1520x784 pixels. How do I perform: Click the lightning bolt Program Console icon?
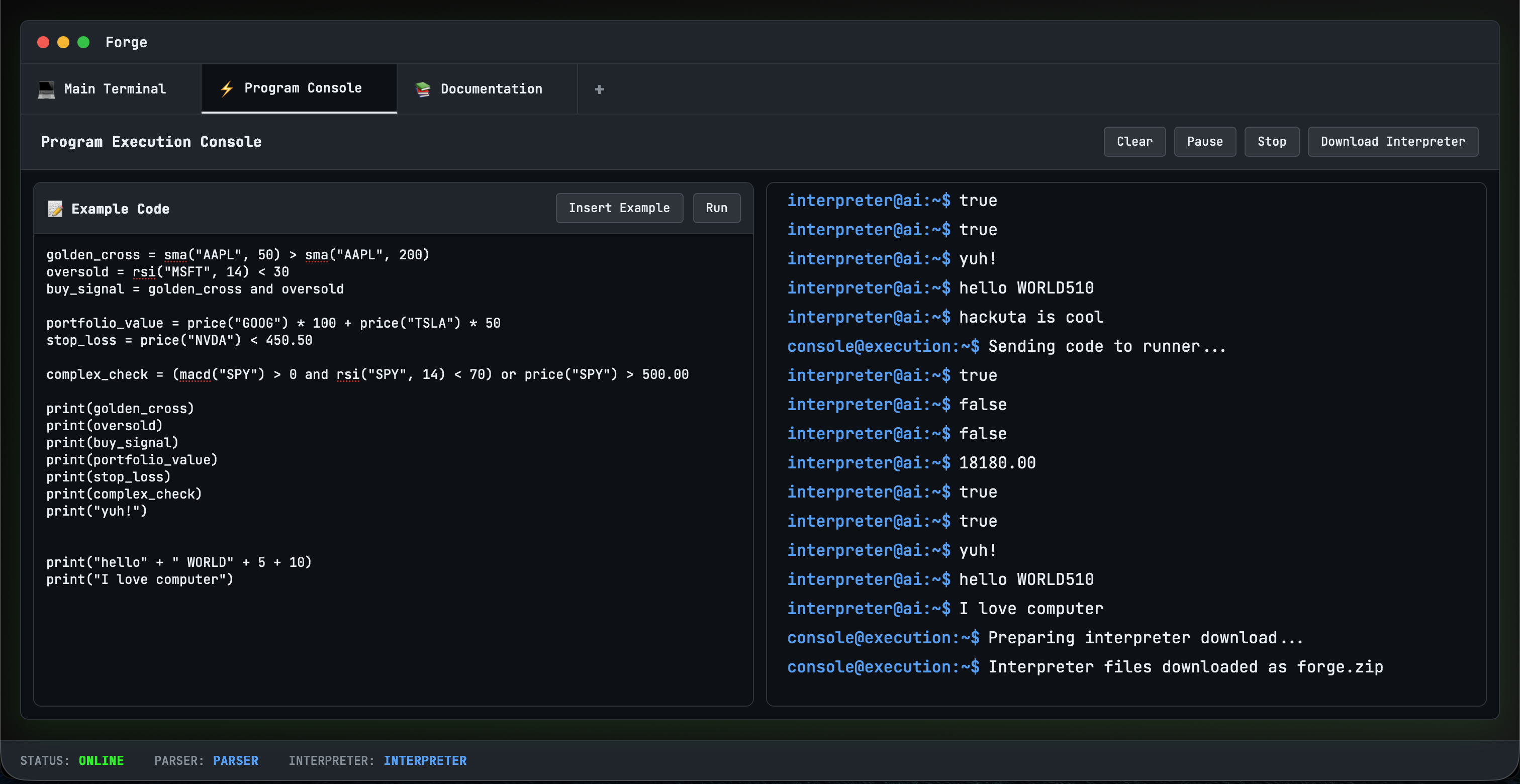[x=227, y=88]
